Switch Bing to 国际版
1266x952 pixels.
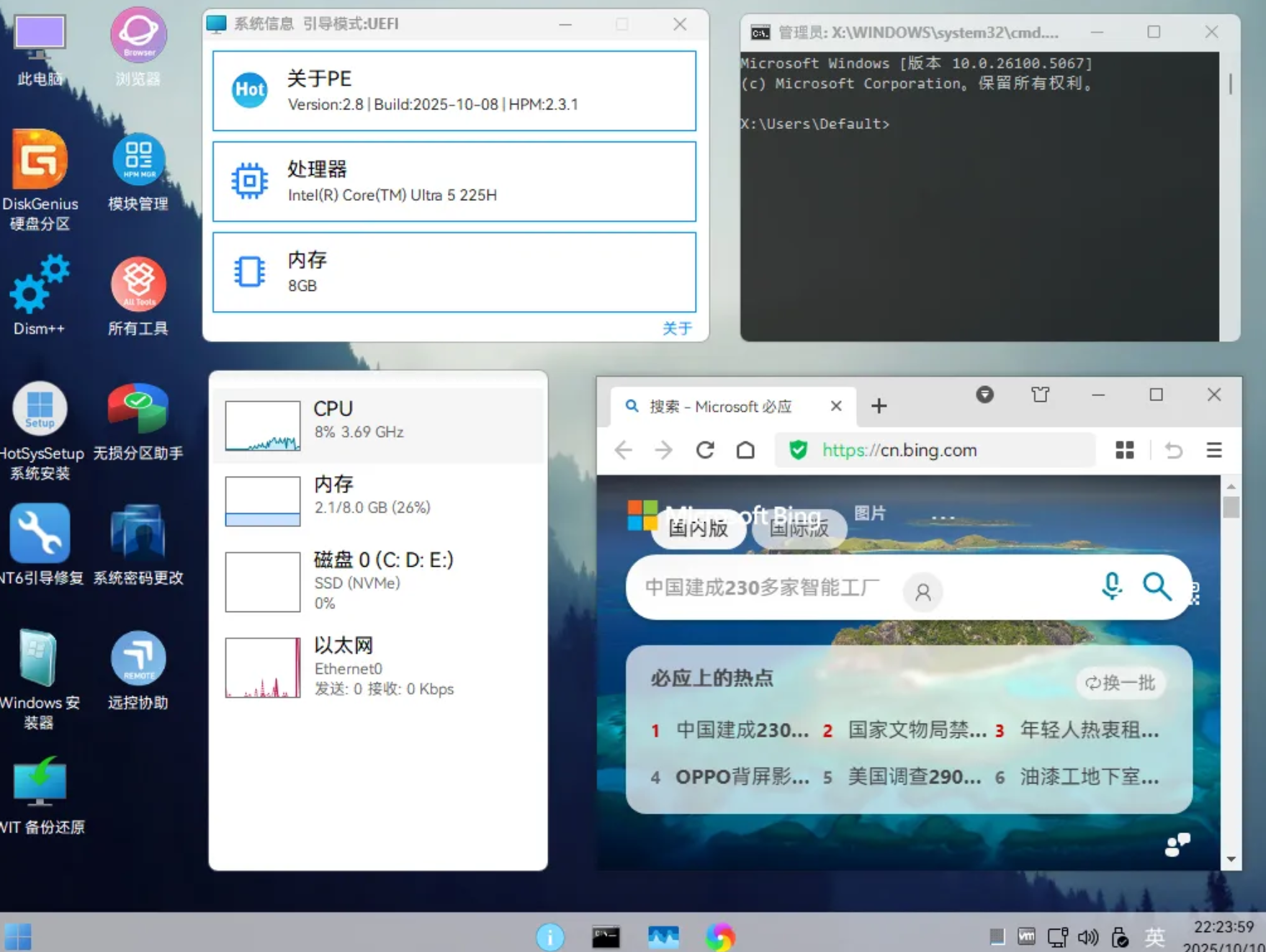click(799, 529)
